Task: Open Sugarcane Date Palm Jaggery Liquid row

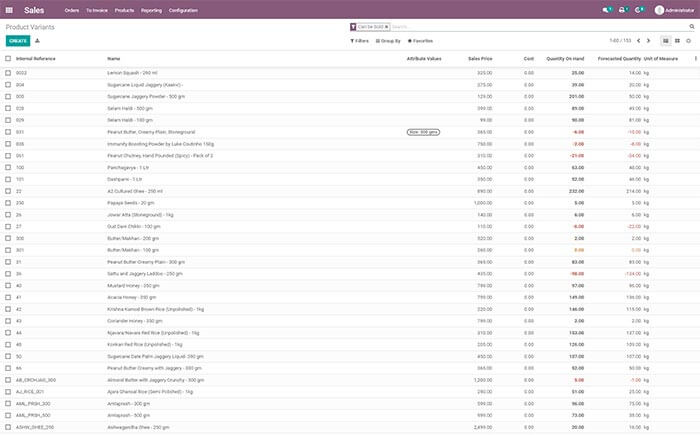Action: tap(350, 356)
